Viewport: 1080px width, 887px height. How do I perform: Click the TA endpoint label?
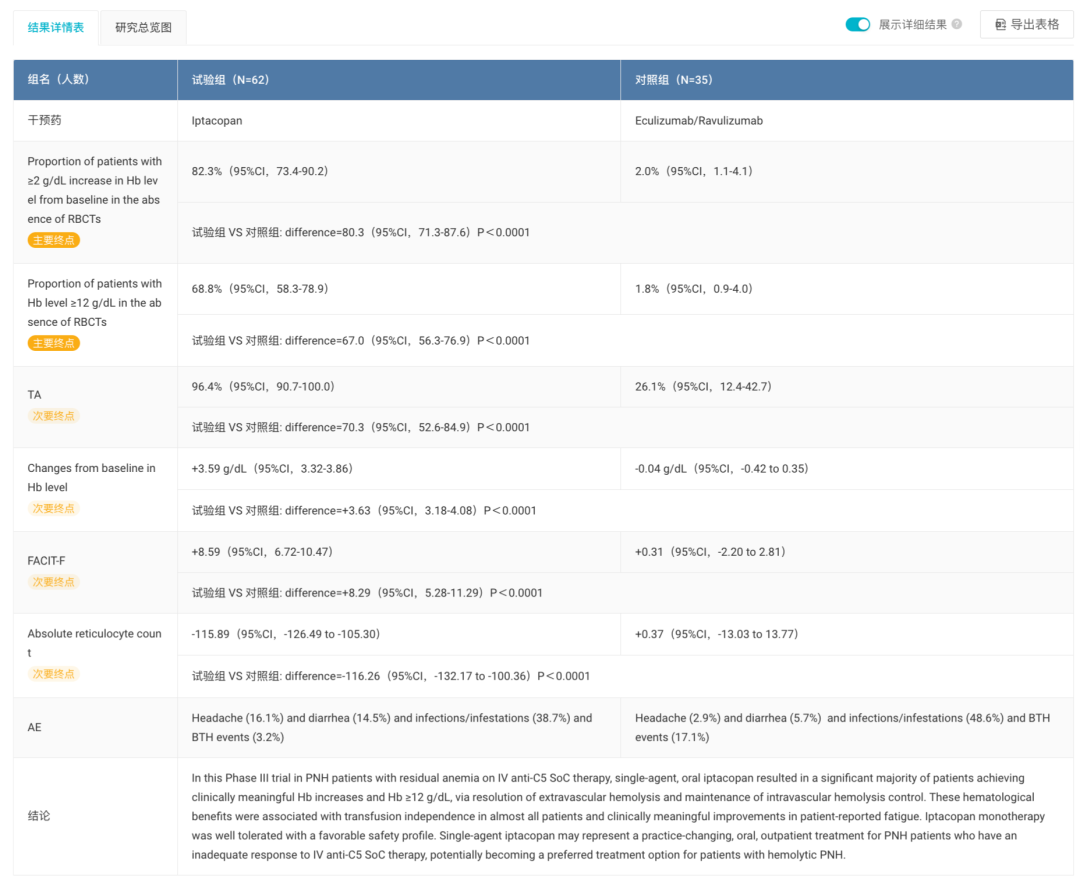pyautogui.click(x=34, y=395)
